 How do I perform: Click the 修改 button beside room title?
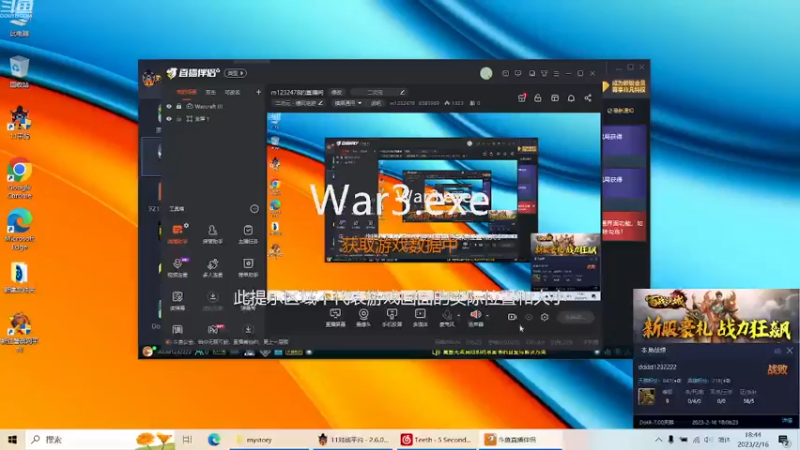337,92
